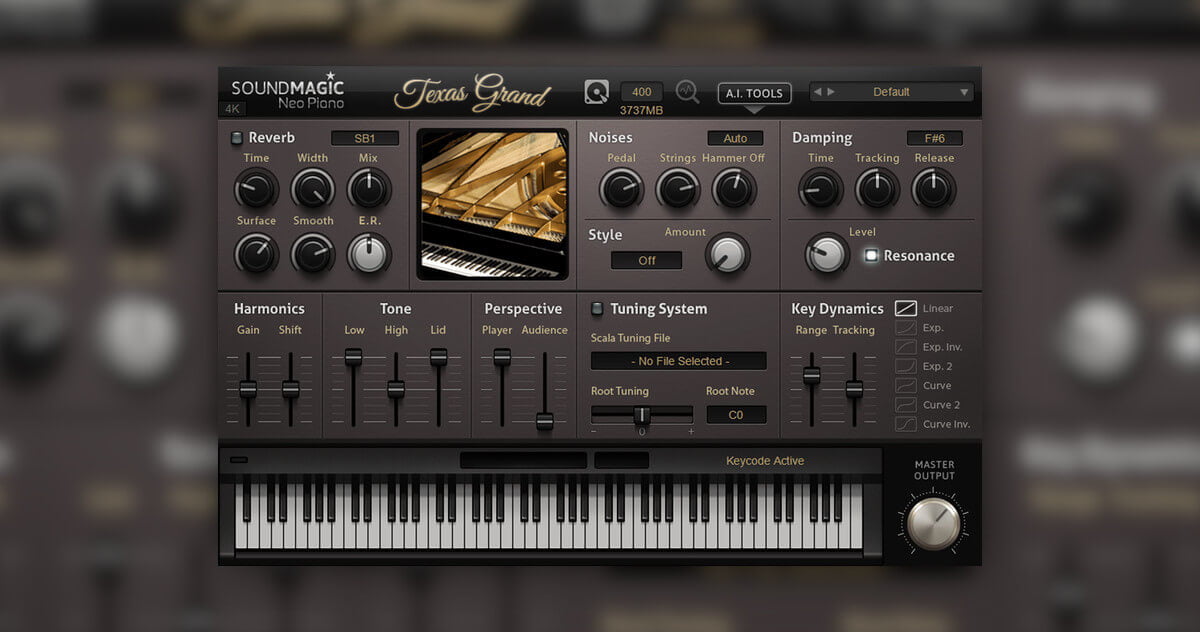Open the F#6 damping note selector
The image size is (1200, 632).
(934, 138)
